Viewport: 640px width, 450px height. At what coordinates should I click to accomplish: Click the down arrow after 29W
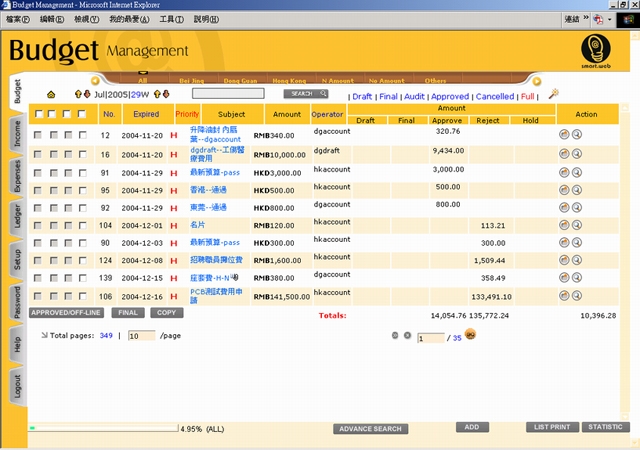[x=166, y=94]
